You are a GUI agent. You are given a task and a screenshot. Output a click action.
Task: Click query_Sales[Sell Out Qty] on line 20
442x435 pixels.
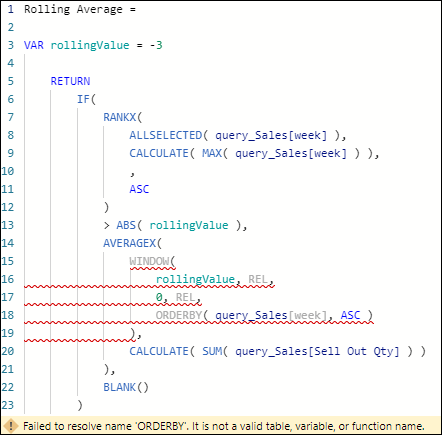(x=317, y=351)
